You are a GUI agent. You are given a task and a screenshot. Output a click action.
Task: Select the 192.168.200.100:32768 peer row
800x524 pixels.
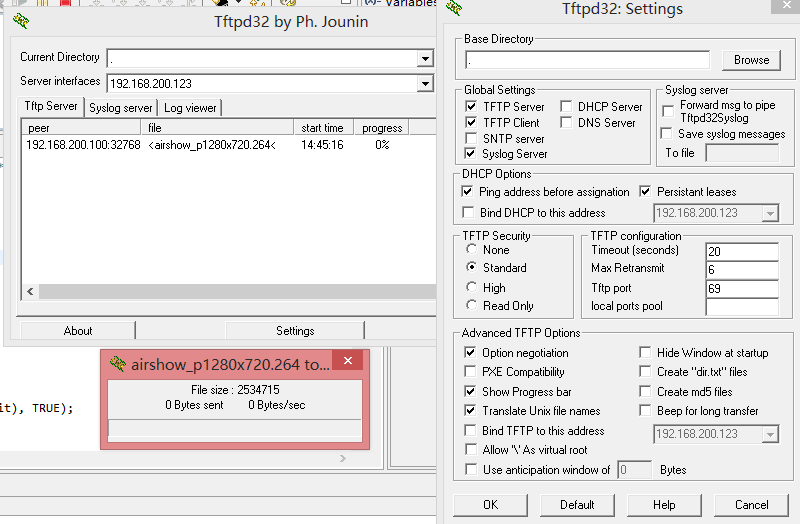[x=228, y=145]
